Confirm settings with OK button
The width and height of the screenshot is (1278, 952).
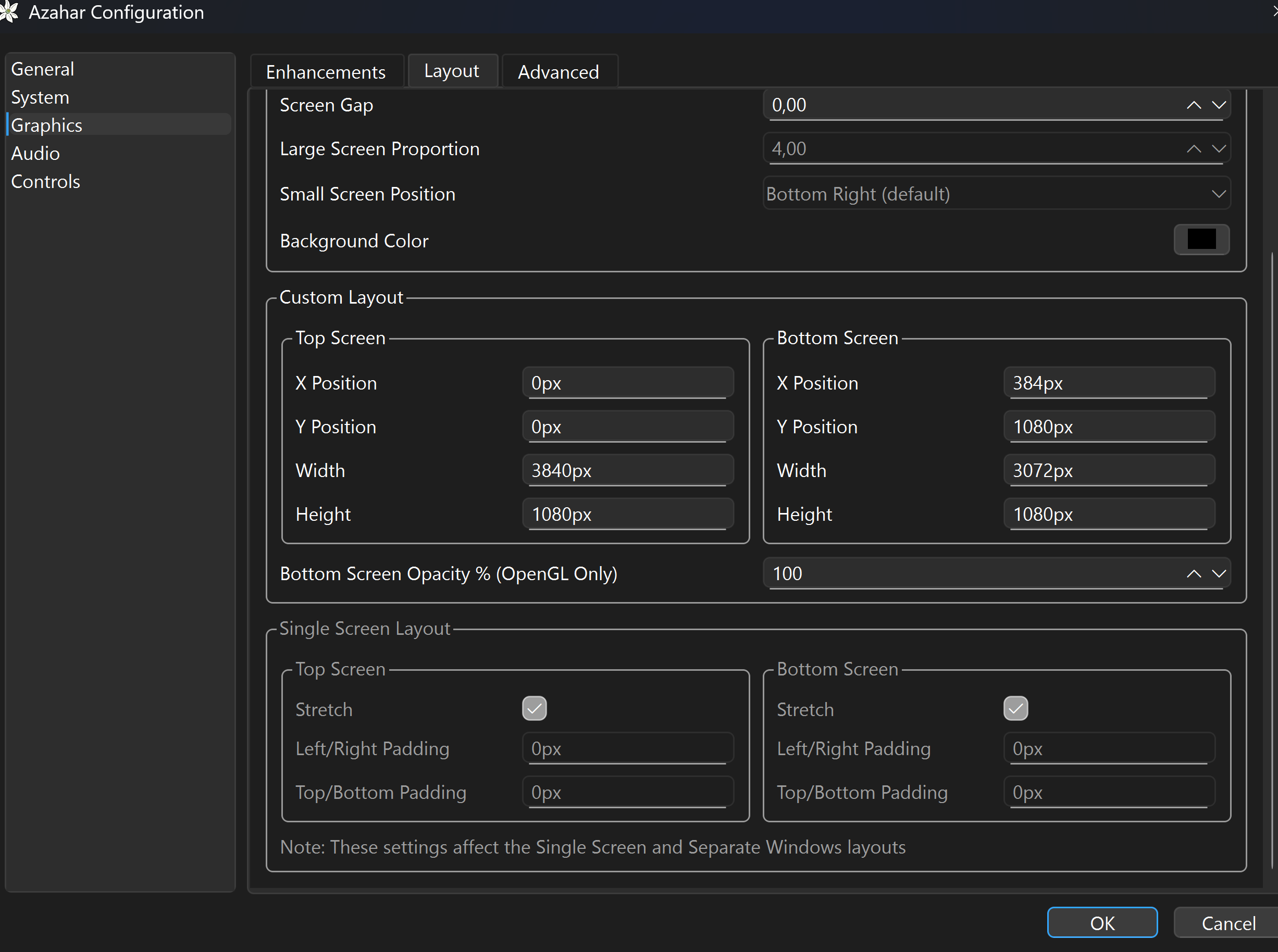point(1102,923)
